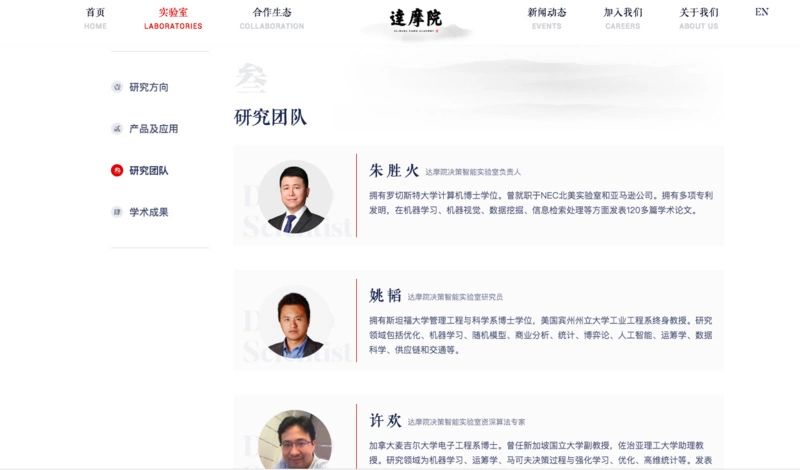This screenshot has width=800, height=470.
Task: Click the name 姚韬 heading
Action: point(385,296)
